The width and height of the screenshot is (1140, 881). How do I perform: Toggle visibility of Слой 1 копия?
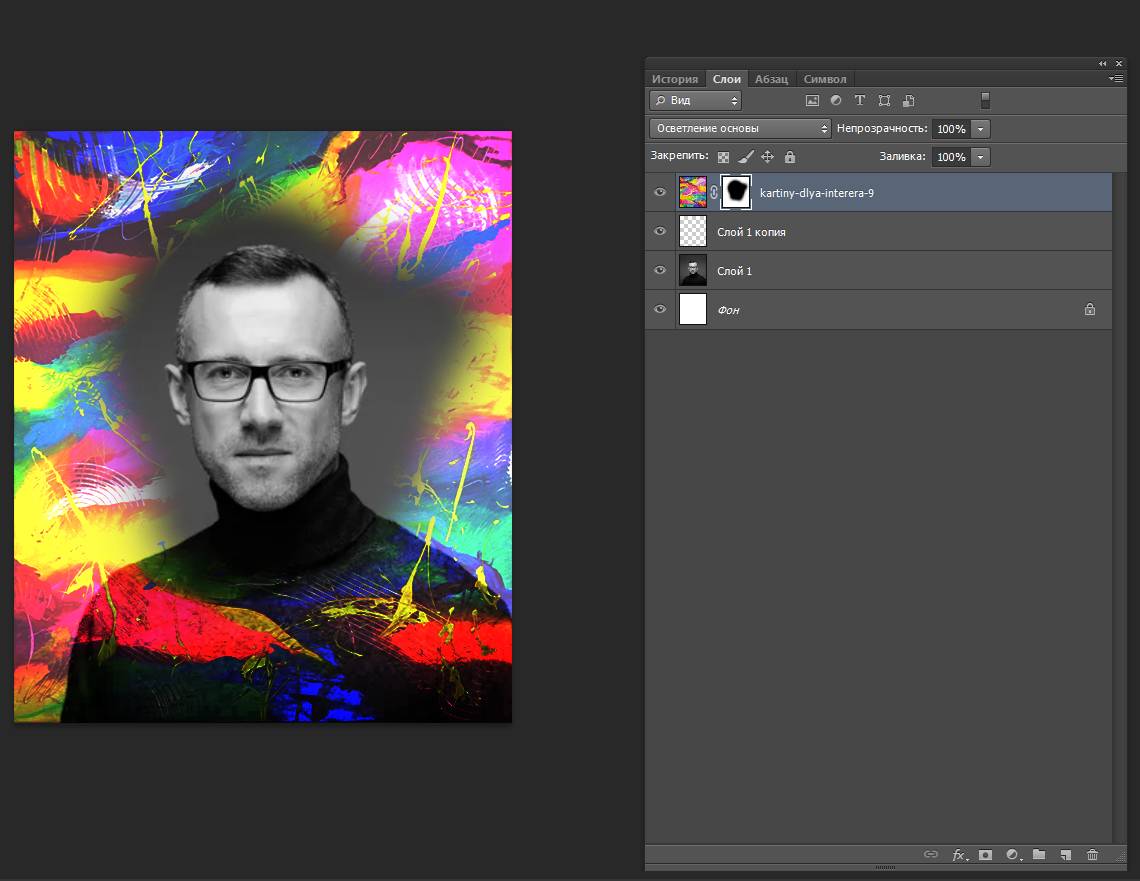coord(660,231)
